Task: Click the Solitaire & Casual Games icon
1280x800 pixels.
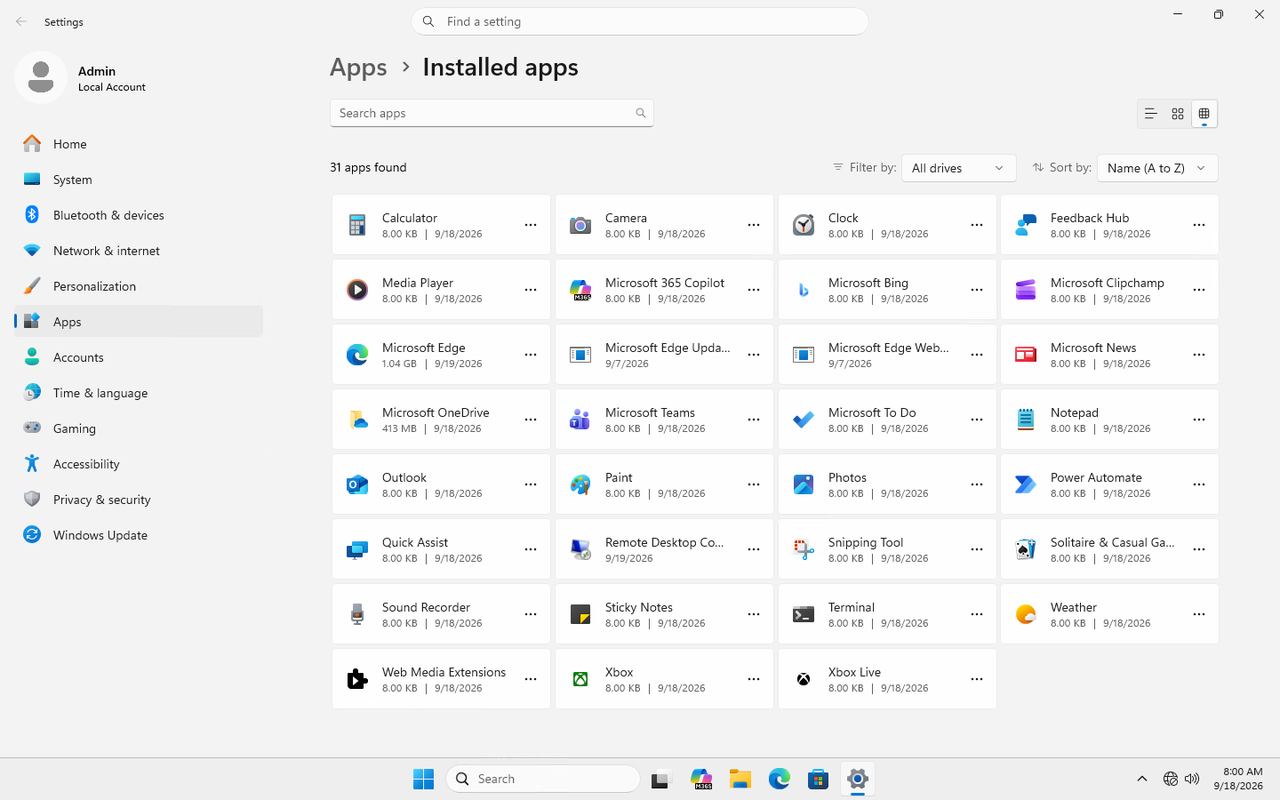Action: click(x=1025, y=550)
